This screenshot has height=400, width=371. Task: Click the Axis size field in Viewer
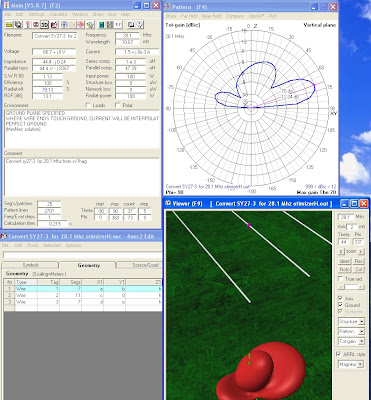352,227
